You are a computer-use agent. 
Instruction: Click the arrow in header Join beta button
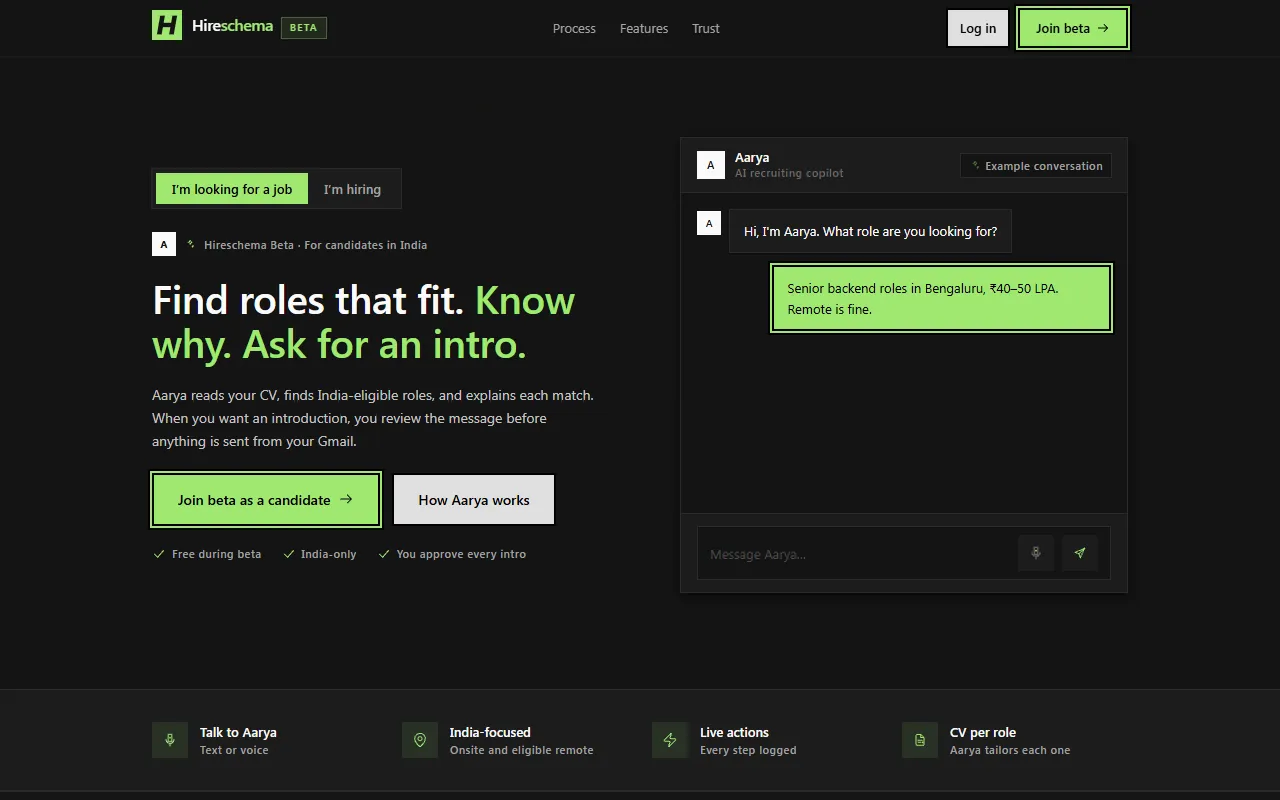click(x=1103, y=28)
